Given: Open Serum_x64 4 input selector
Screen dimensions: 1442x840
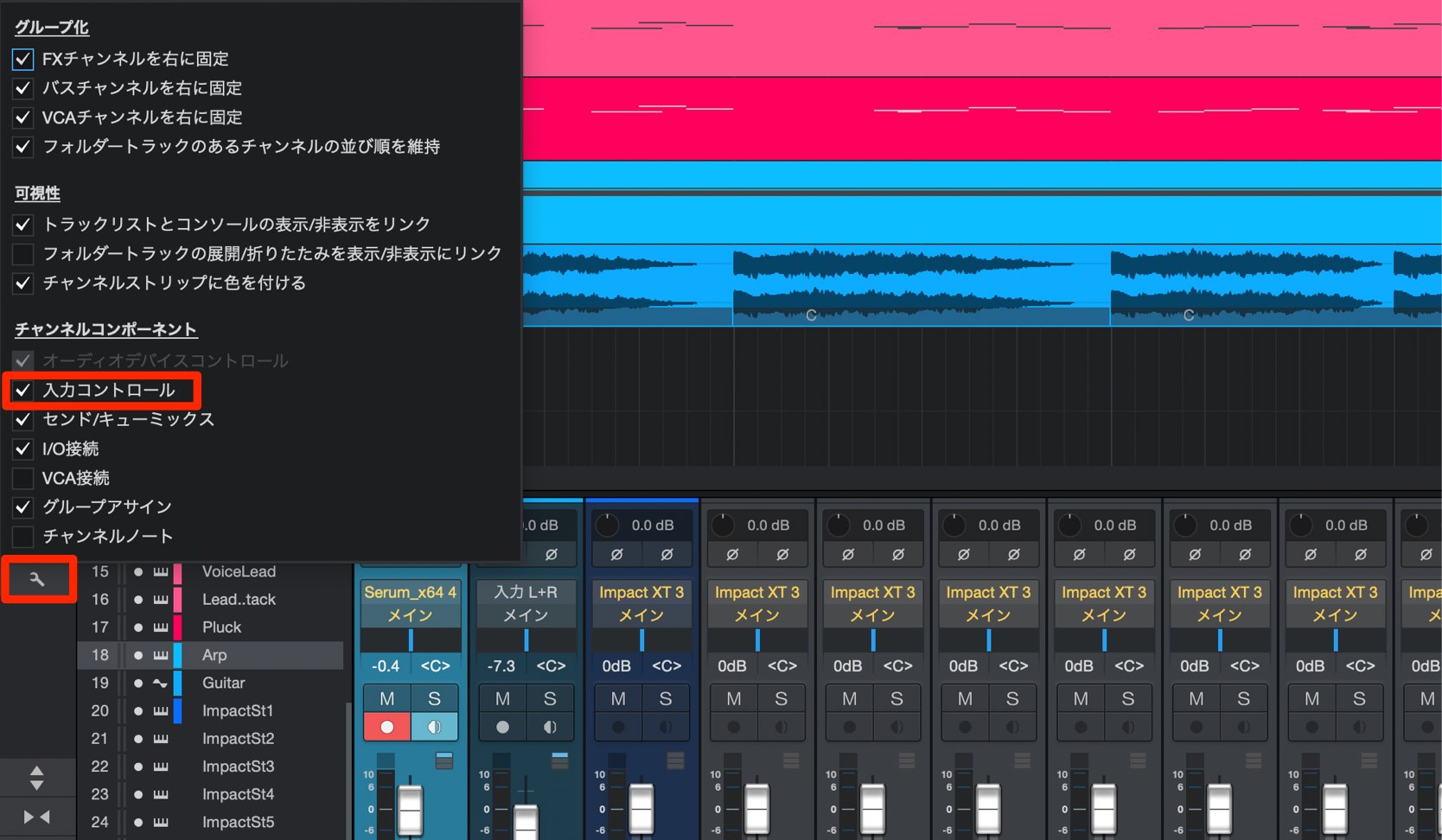Looking at the screenshot, I should (x=411, y=592).
